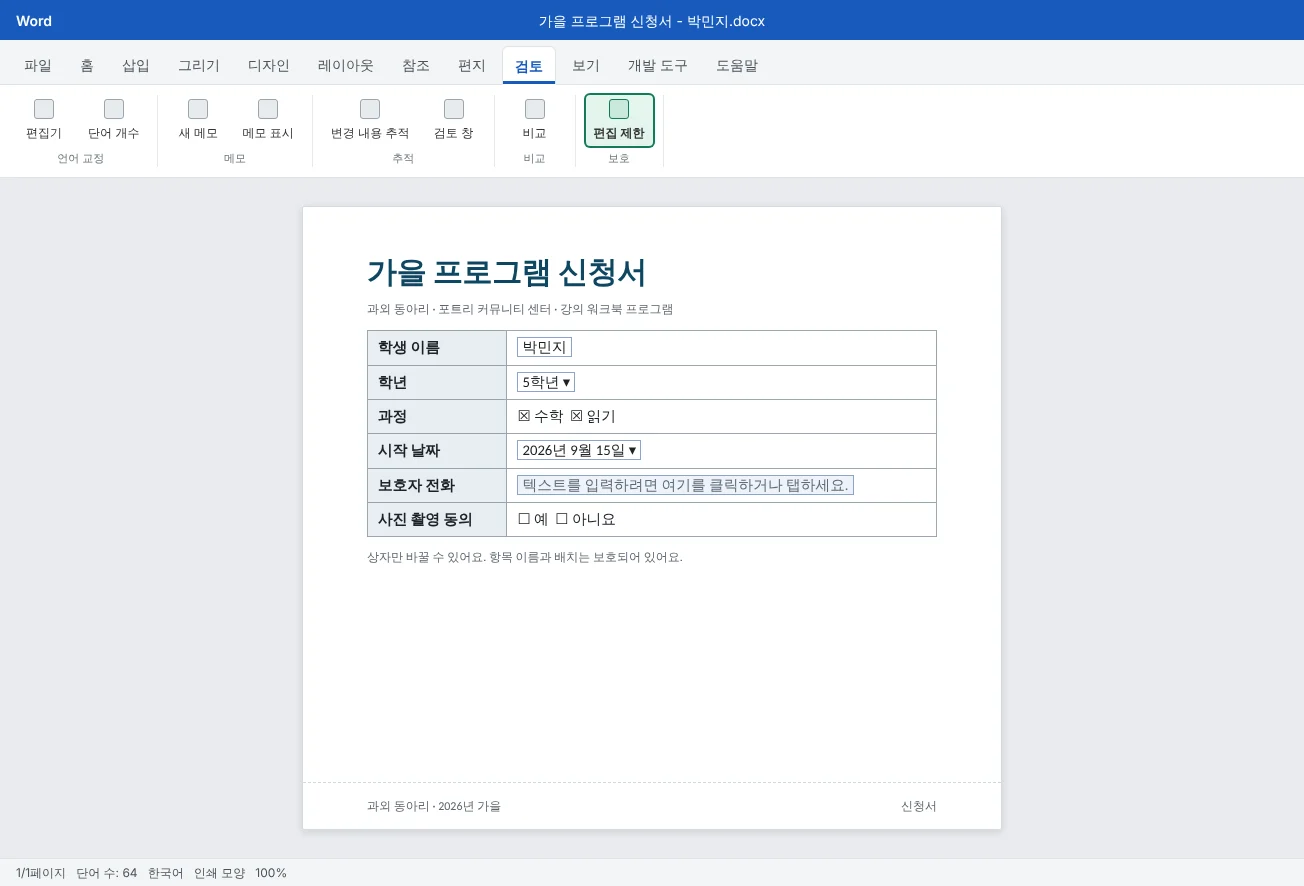
Task: Click the note starting 상자만 바꿀 수 있어요
Action: click(x=525, y=557)
